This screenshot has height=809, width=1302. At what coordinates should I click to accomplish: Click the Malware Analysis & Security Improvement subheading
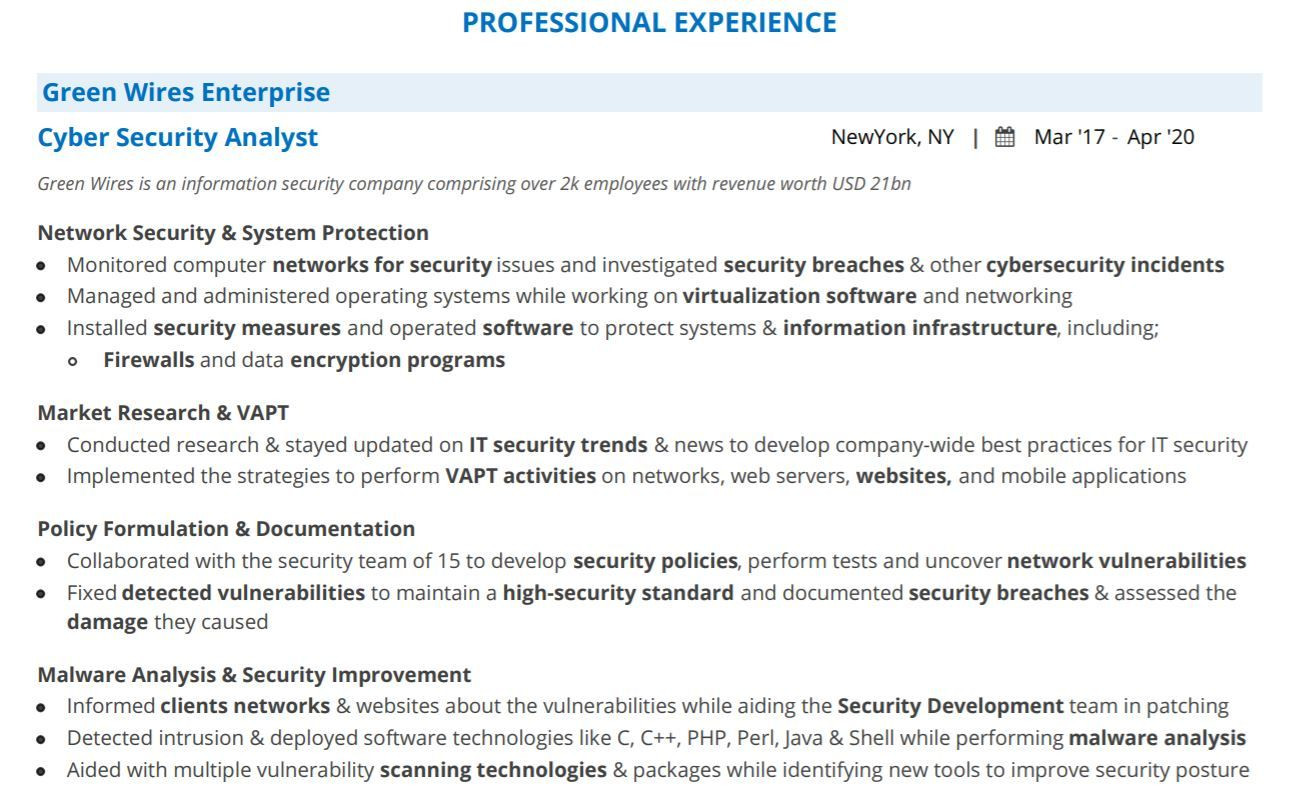[254, 674]
